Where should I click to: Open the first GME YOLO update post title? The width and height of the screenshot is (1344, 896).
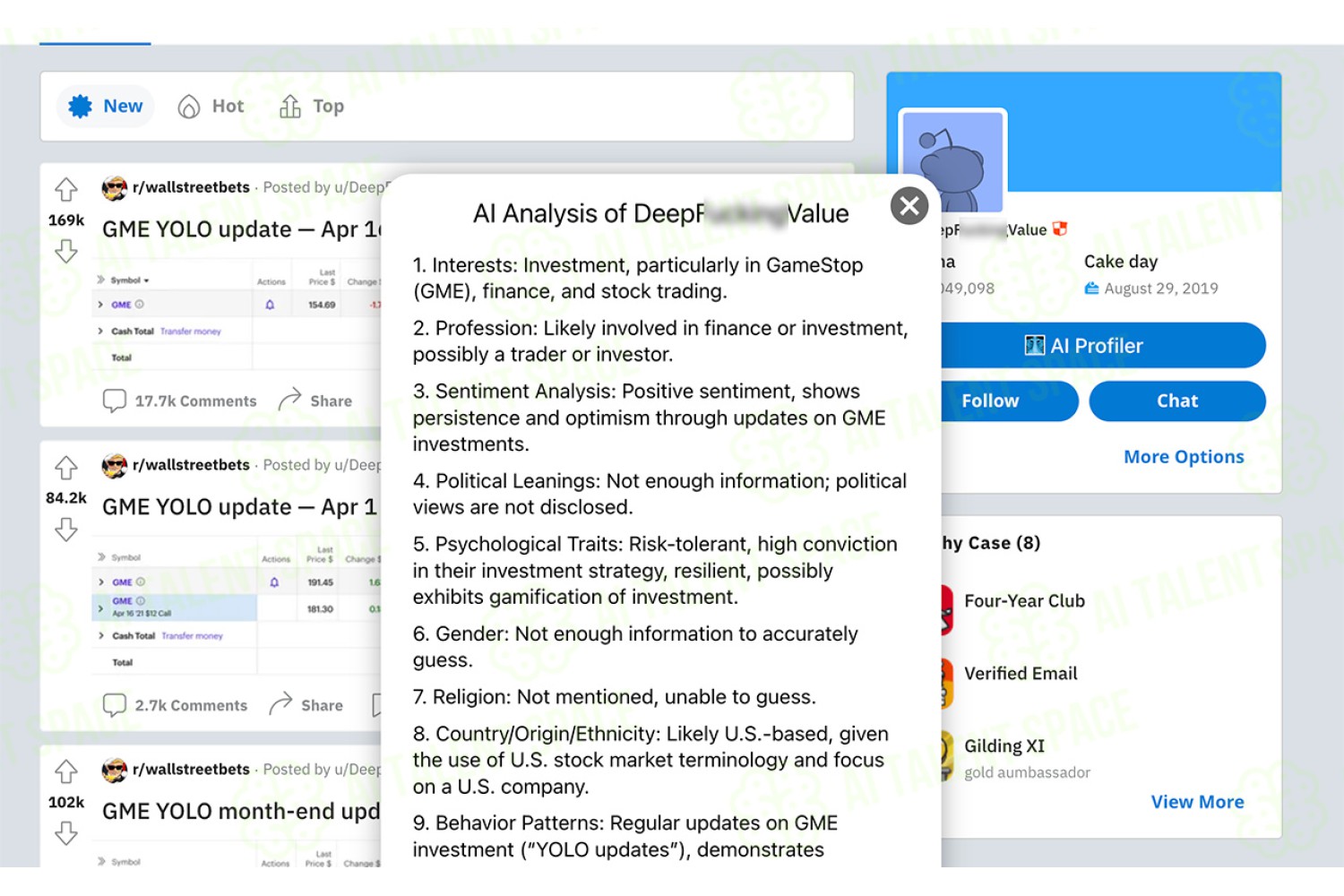coord(242,229)
